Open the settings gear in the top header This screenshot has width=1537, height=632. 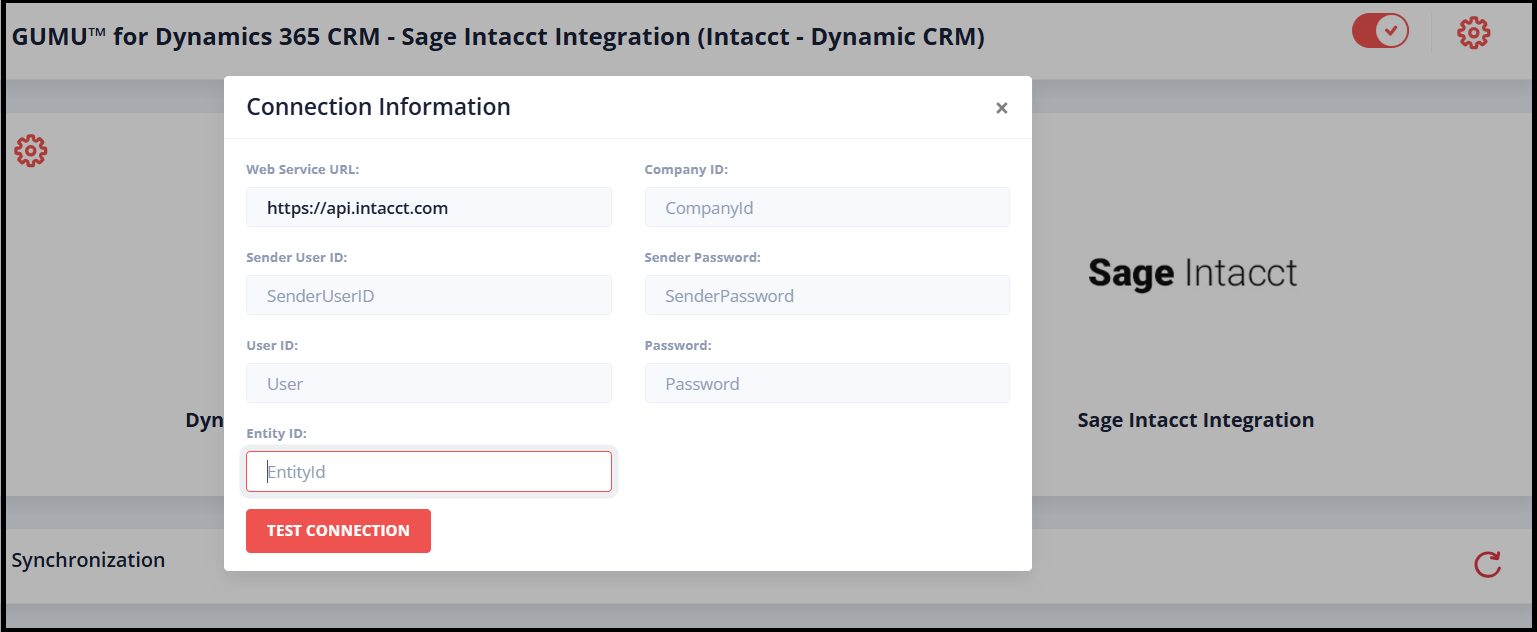click(x=1472, y=32)
